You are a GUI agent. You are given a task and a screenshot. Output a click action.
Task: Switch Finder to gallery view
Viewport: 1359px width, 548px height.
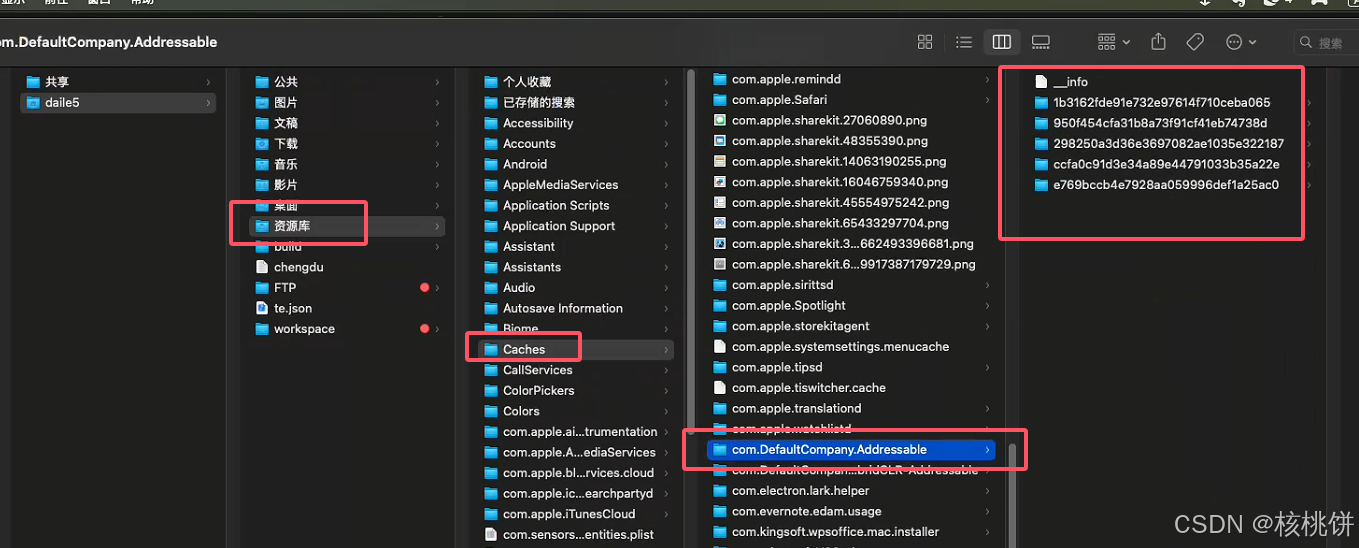click(x=1040, y=42)
